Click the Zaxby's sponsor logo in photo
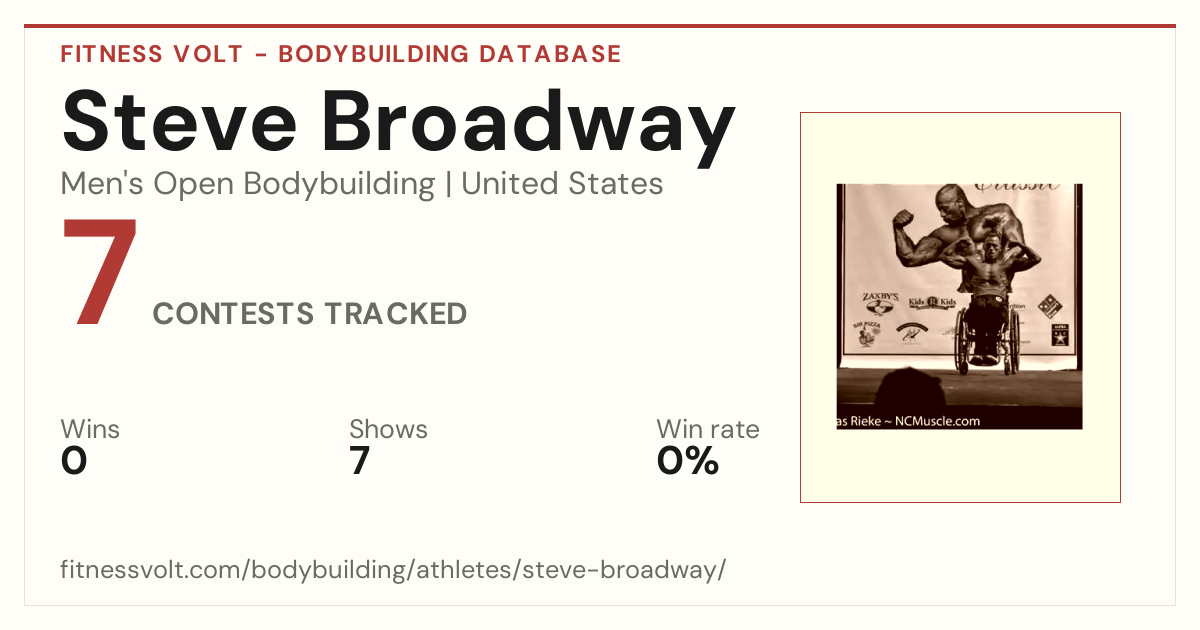This screenshot has width=1200, height=630. (x=880, y=303)
